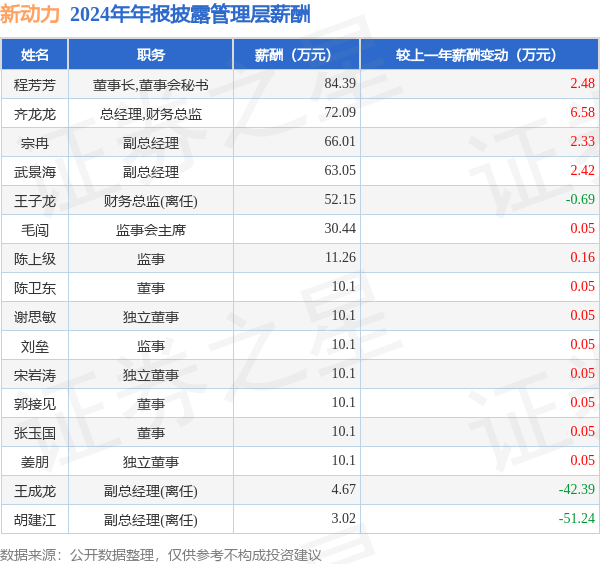Image resolution: width=600 pixels, height=564 pixels.
Task: Select the name 郭接见
Action: [35, 404]
